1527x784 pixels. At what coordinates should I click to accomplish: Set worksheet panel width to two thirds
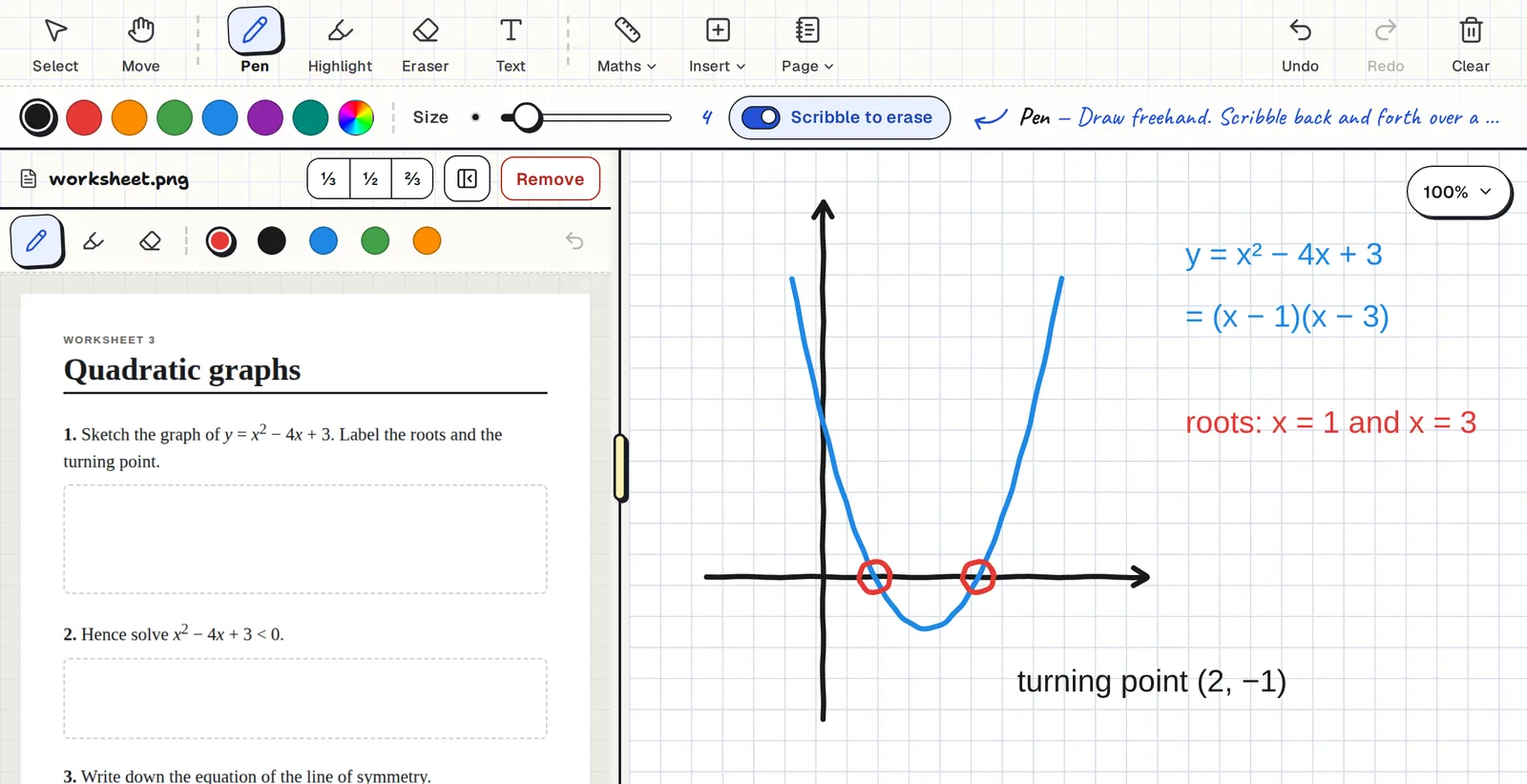412,178
